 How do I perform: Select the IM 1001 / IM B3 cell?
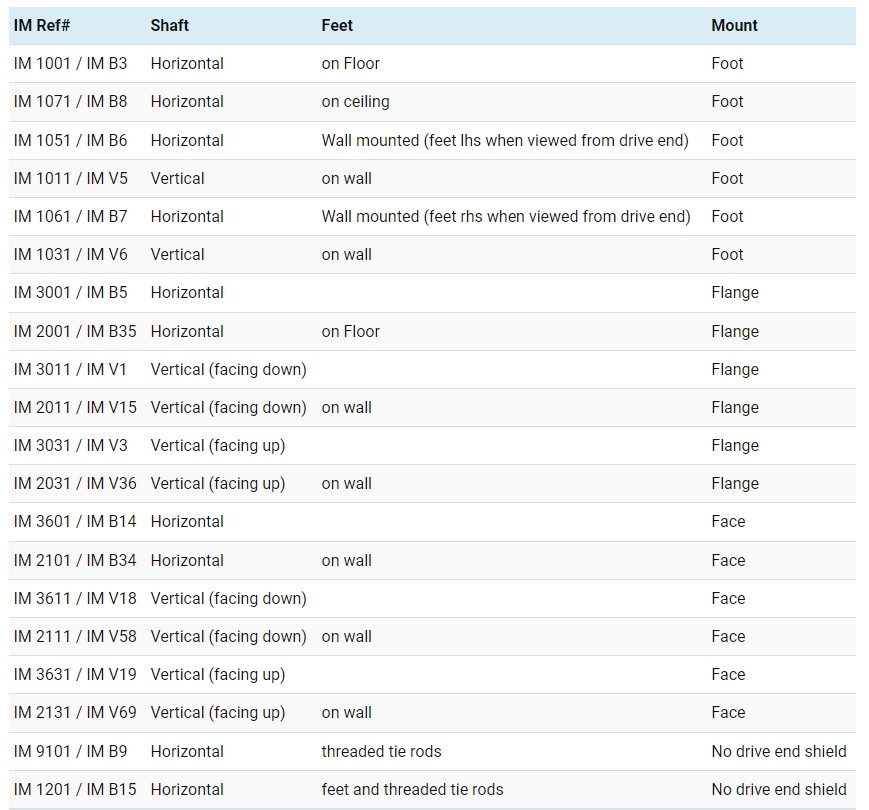(x=71, y=63)
